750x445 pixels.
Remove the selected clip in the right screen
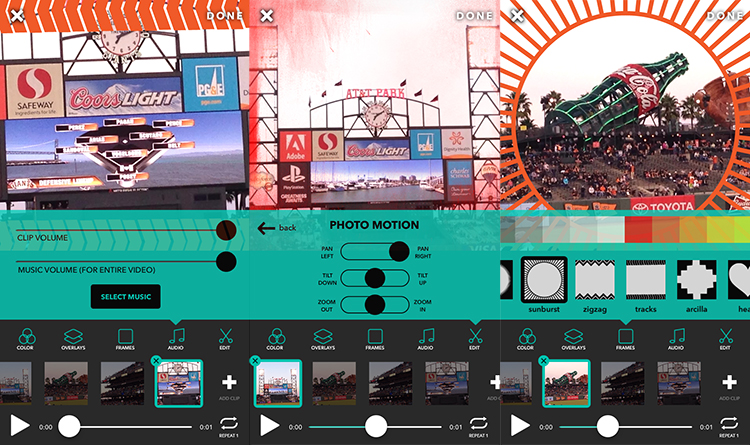(x=543, y=361)
